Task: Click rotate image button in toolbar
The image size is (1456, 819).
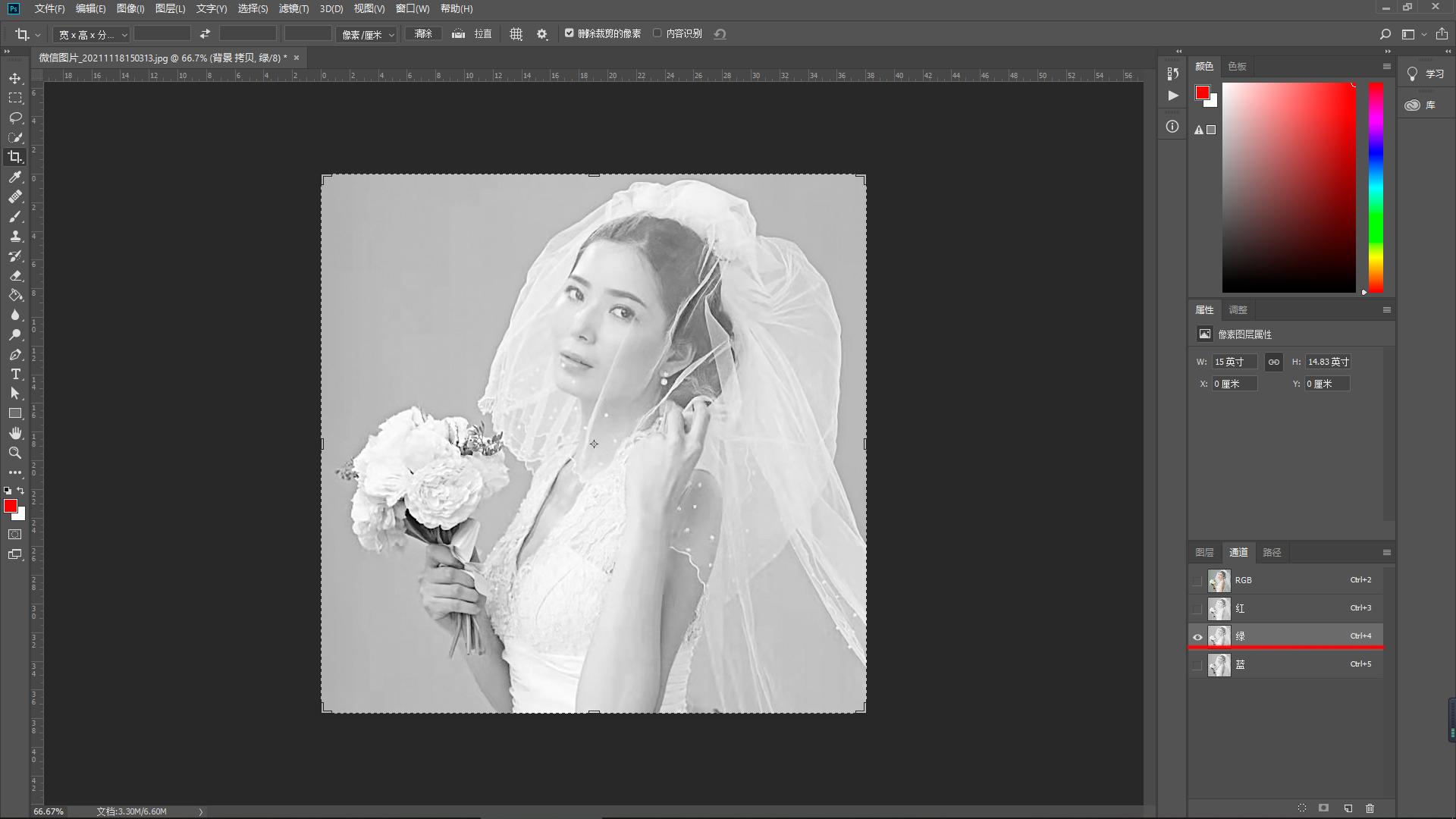Action: [x=205, y=33]
